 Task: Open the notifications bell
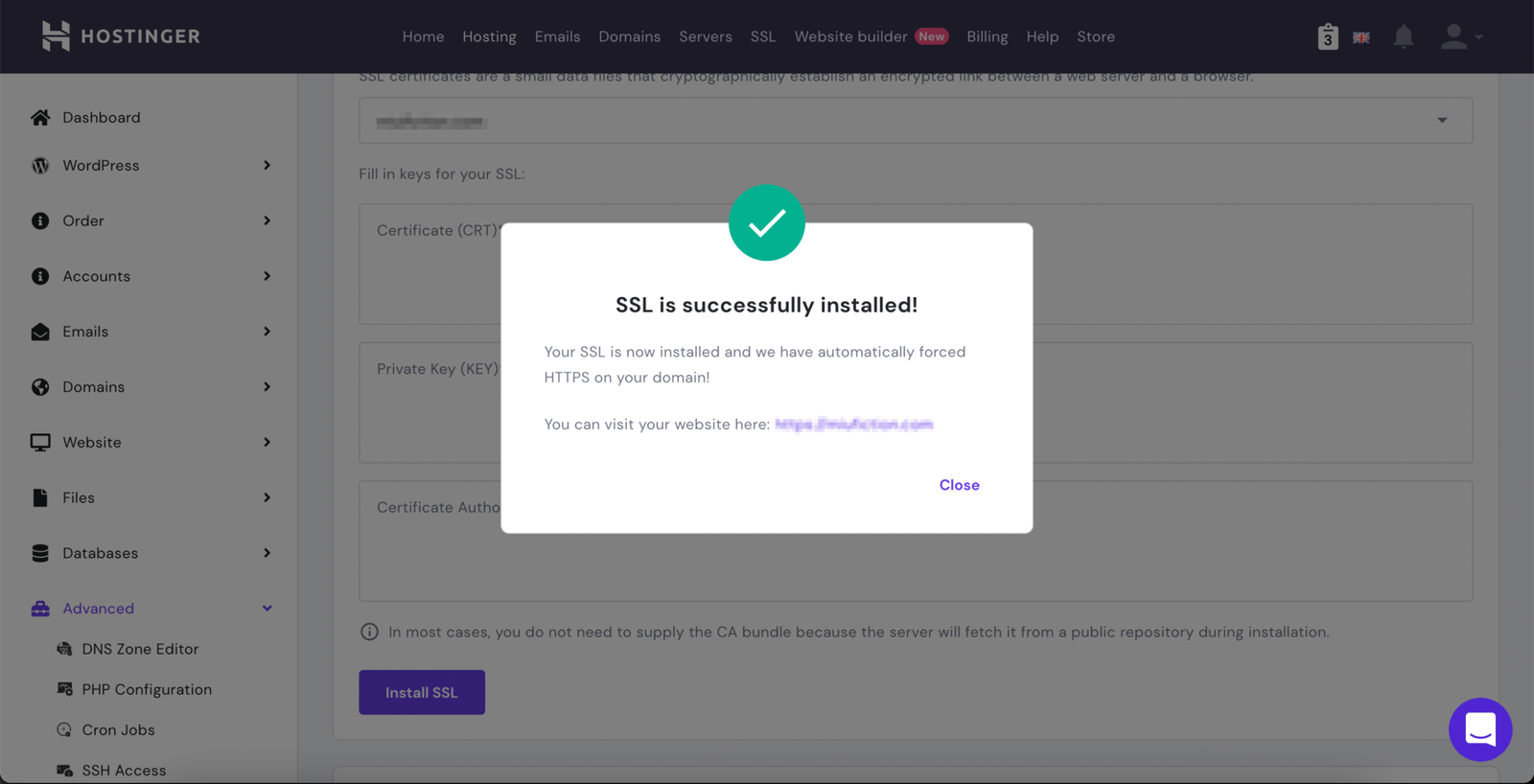click(1403, 37)
